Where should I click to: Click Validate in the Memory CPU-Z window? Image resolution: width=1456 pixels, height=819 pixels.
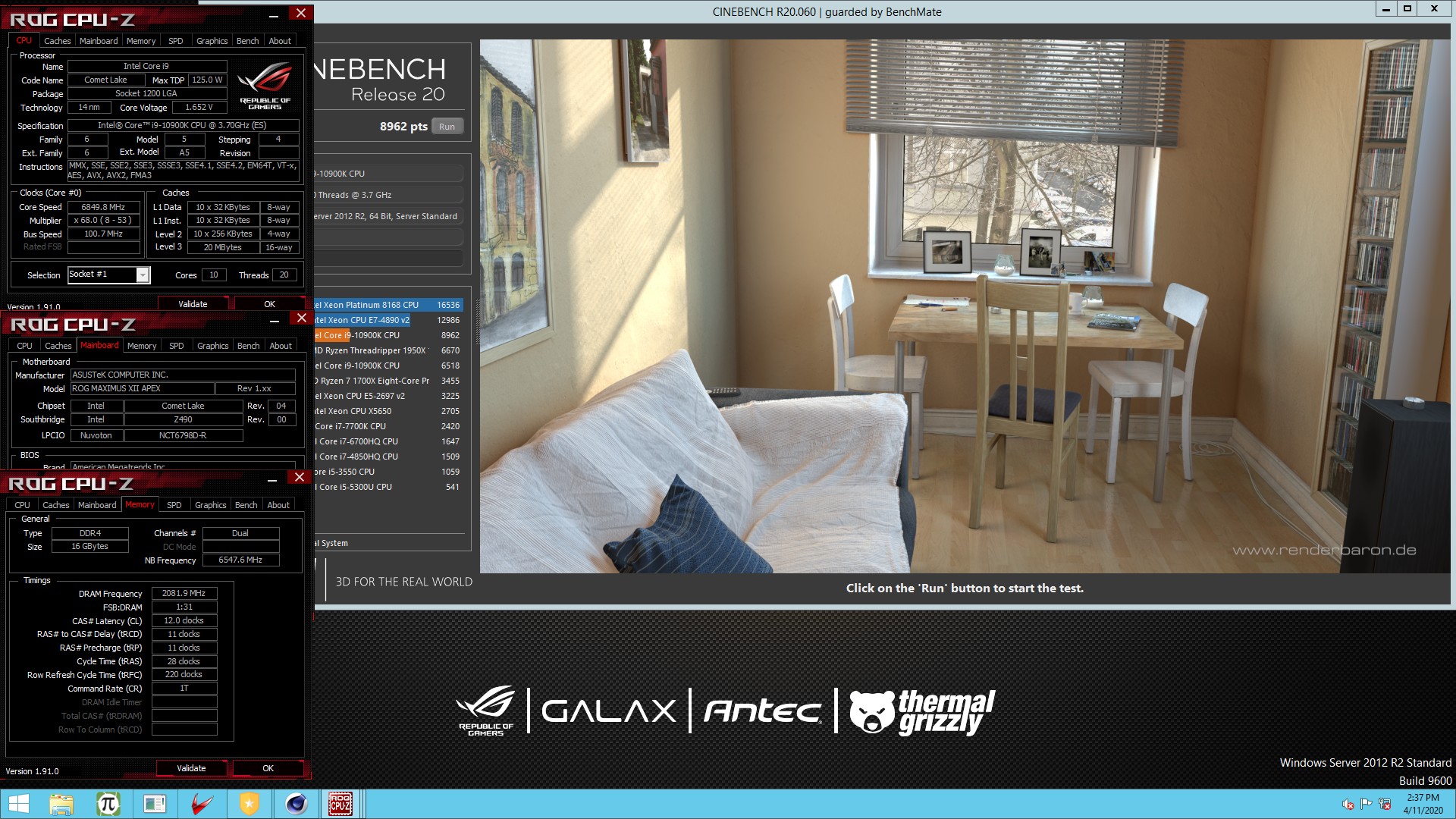[191, 768]
